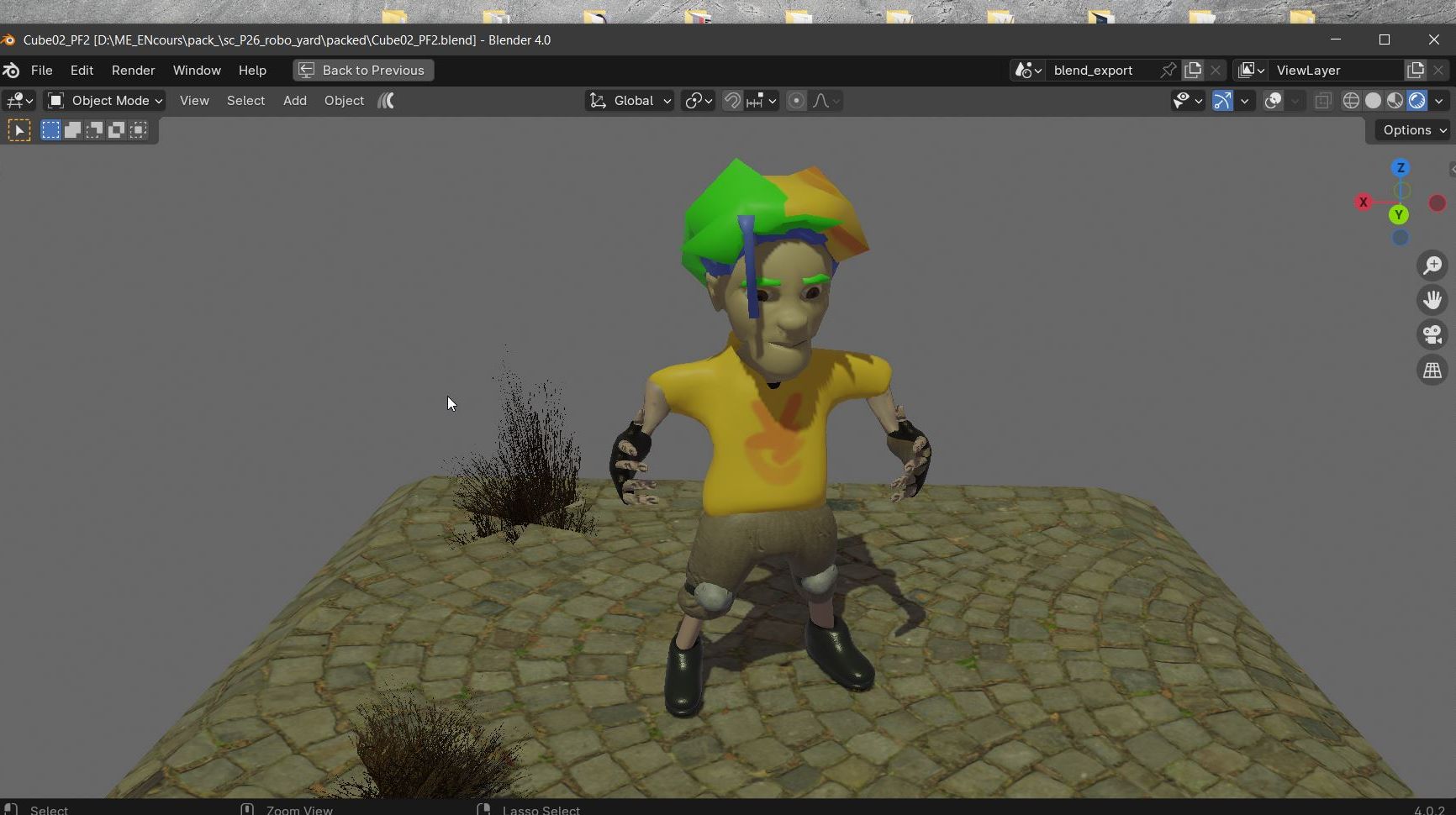This screenshot has height=815, width=1456.
Task: Open the Render menu
Action: point(133,71)
